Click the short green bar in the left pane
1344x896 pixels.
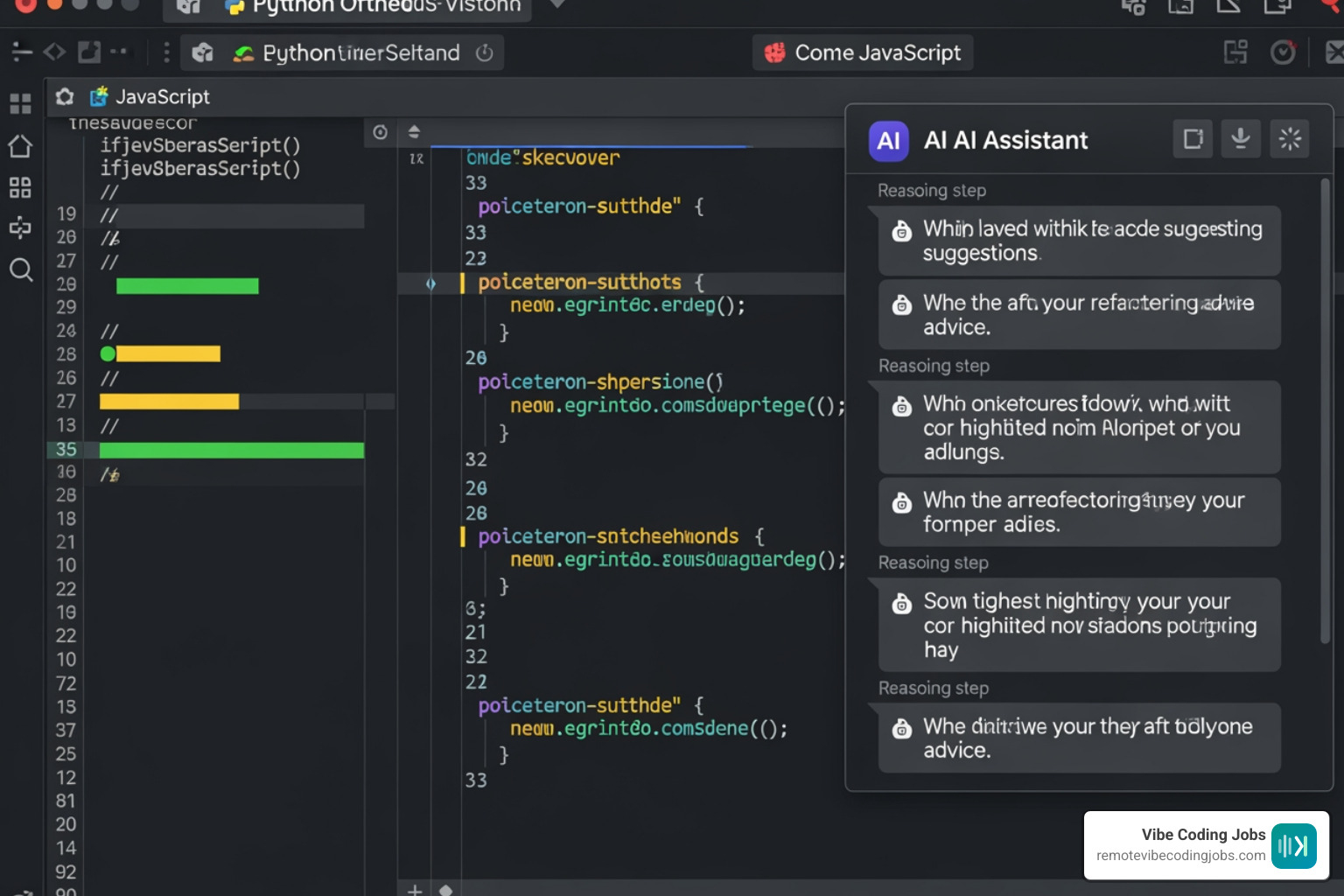click(x=187, y=286)
